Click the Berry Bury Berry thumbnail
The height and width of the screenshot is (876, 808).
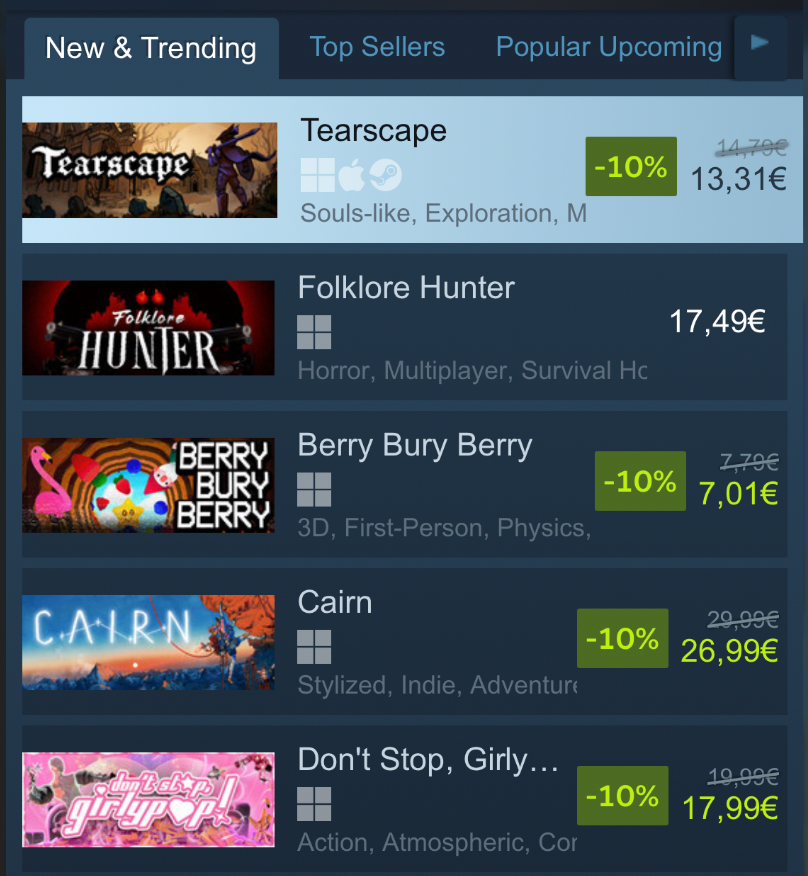[x=149, y=485]
